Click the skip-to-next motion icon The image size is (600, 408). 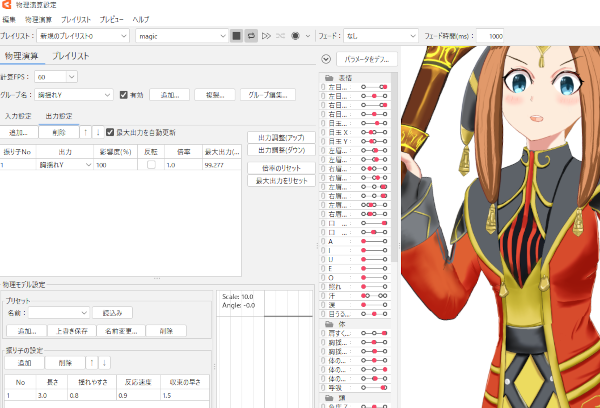tap(266, 36)
